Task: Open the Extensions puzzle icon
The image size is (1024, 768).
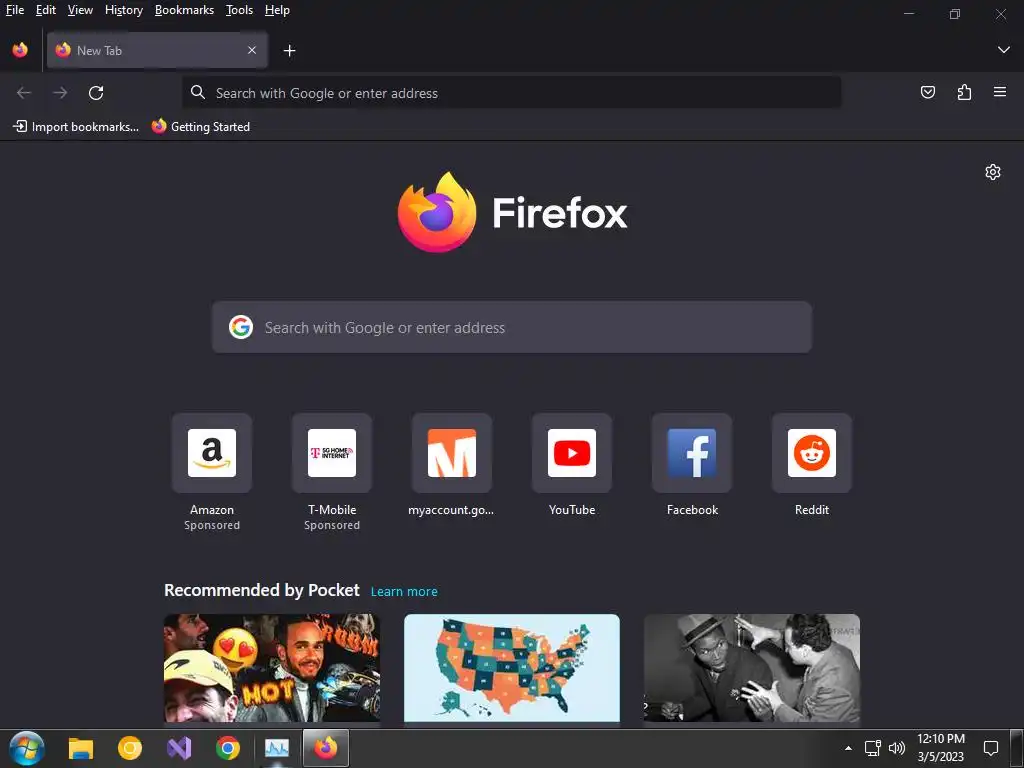Action: coord(964,92)
